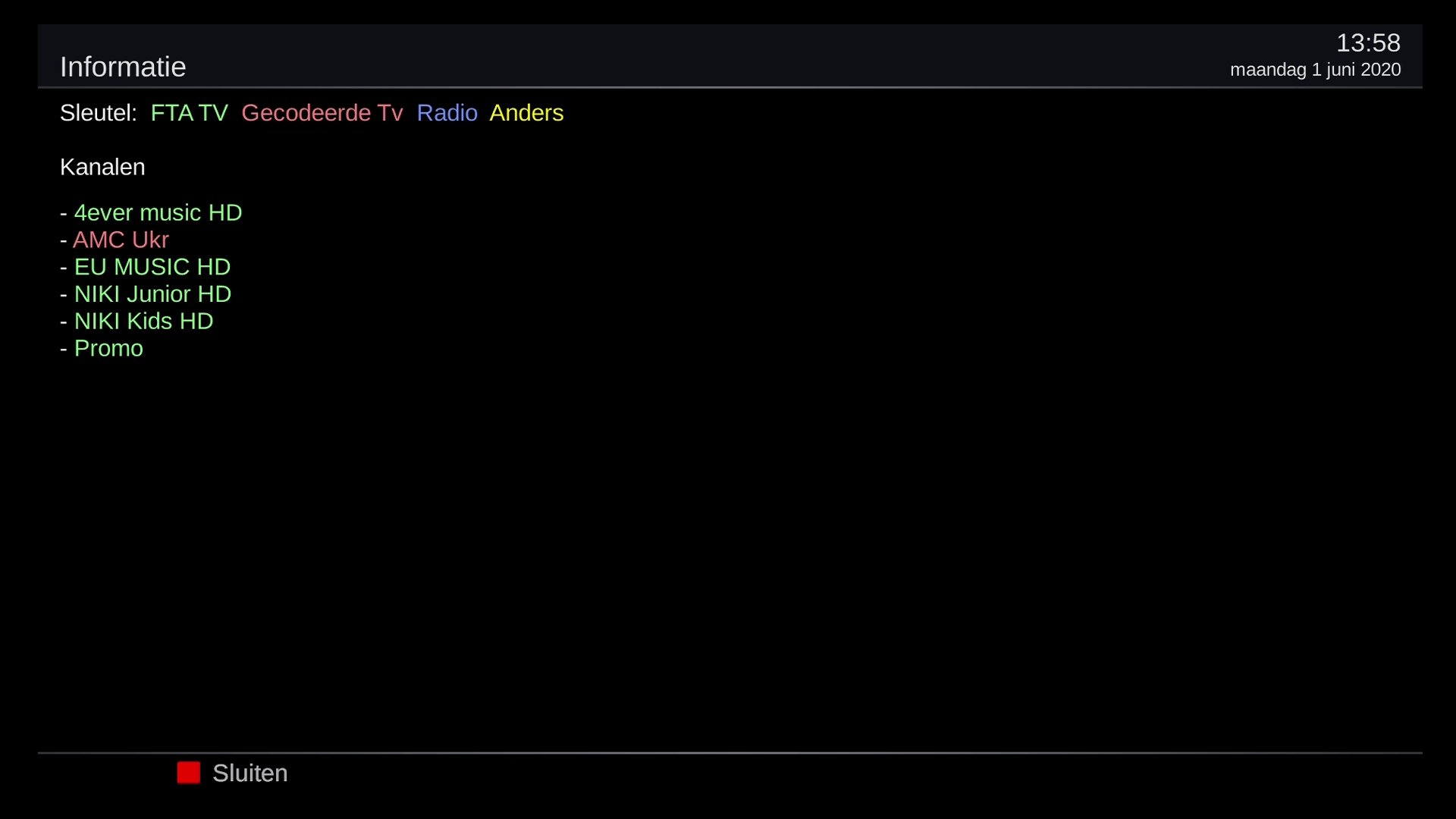Select the Promo channel entry
Viewport: 1456px width, 819px height.
(108, 349)
